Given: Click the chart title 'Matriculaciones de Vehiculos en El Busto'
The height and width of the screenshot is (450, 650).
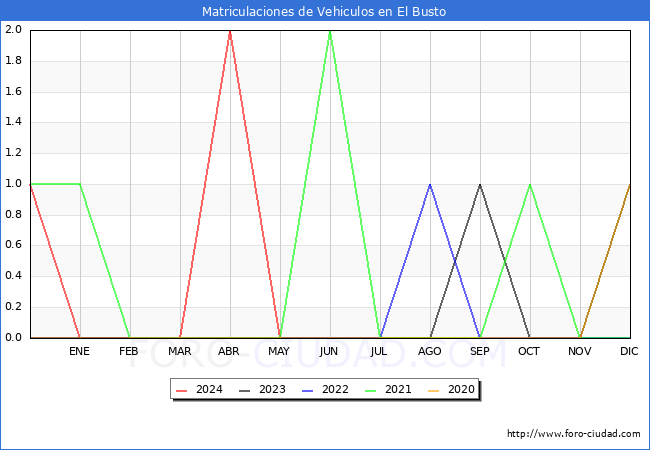Looking at the screenshot, I should tap(324, 11).
